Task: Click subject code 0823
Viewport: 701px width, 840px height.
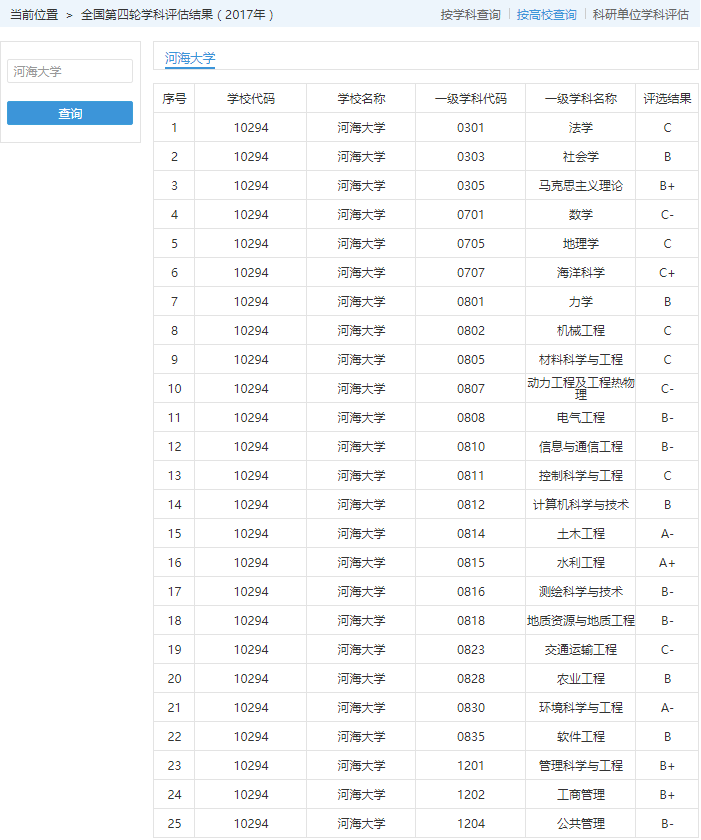Action: [x=471, y=649]
